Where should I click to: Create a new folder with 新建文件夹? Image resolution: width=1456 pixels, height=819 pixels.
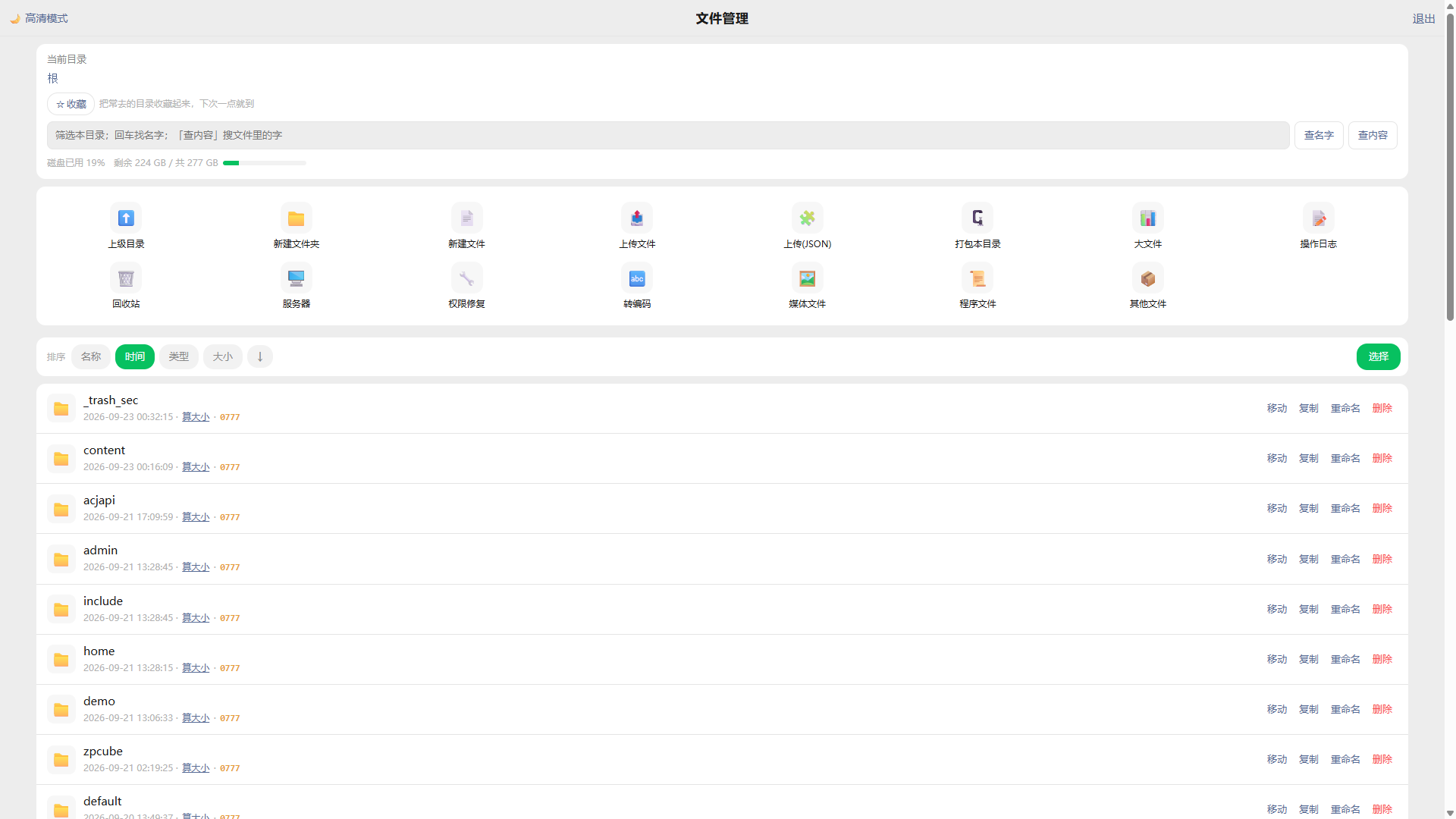(x=296, y=218)
